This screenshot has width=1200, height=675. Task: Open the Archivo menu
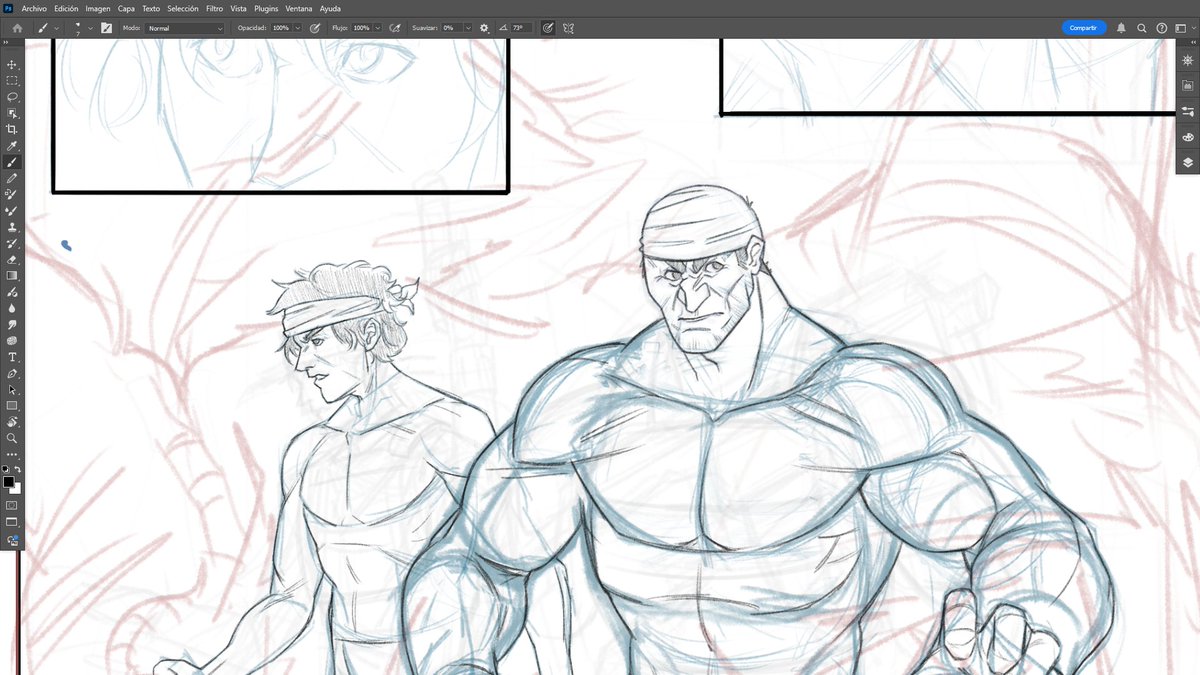point(34,8)
